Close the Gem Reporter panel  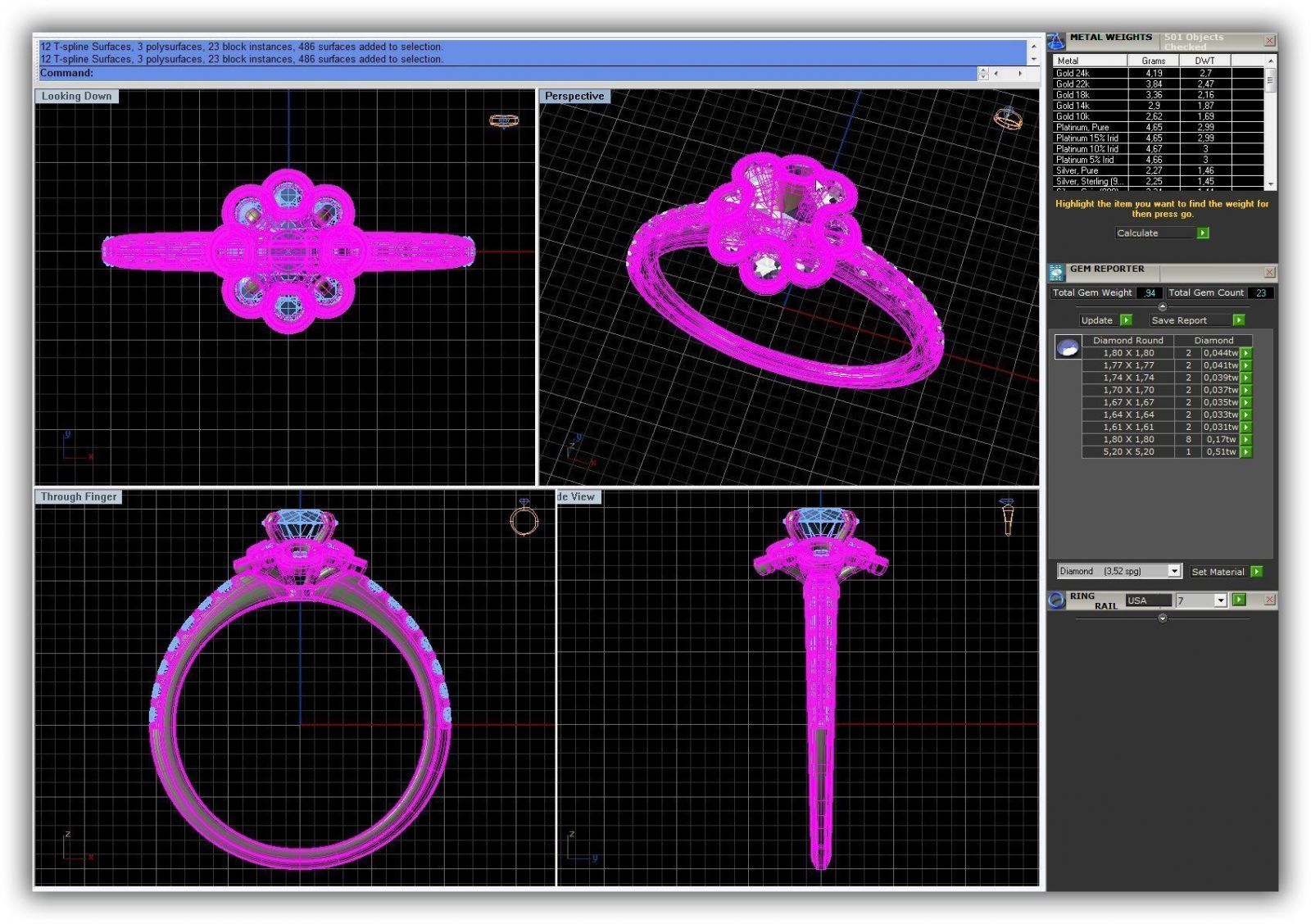1269,272
